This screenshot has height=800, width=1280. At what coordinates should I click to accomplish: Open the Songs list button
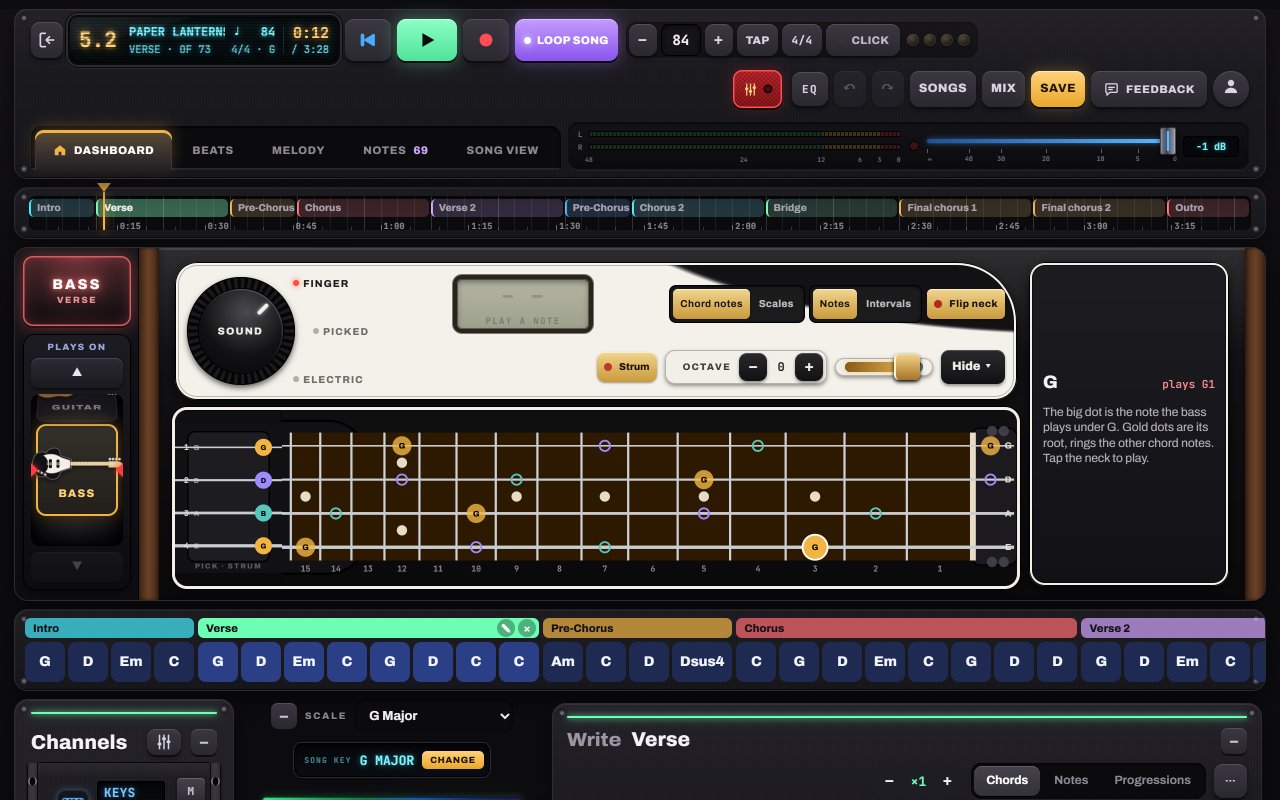coord(943,88)
